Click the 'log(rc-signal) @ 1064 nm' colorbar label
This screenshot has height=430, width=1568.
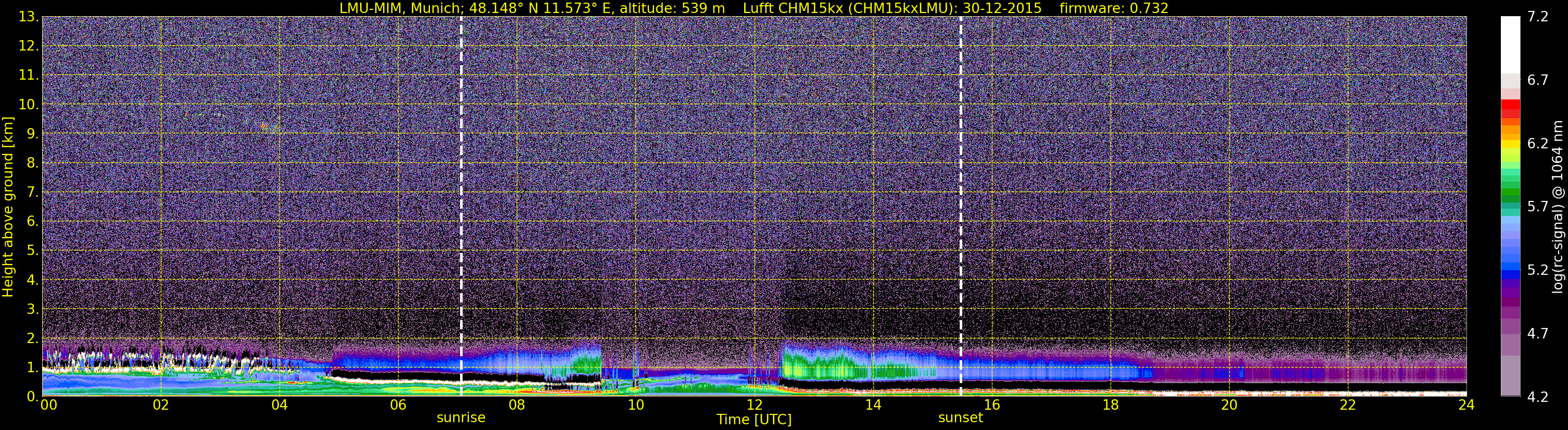(x=1557, y=207)
